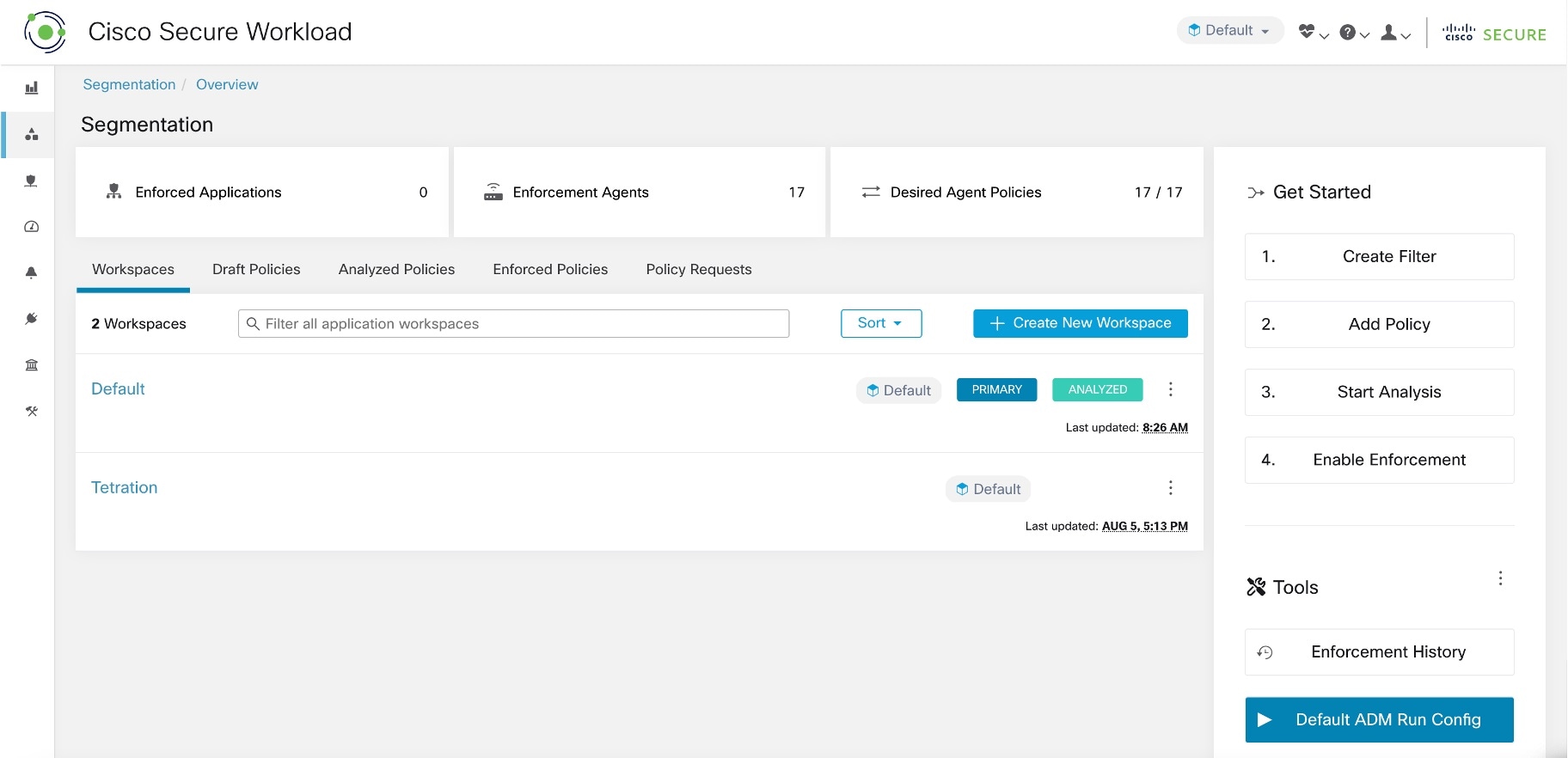The width and height of the screenshot is (1568, 758).
Task: Click step 4 Enable Enforcement
Action: pyautogui.click(x=1379, y=460)
